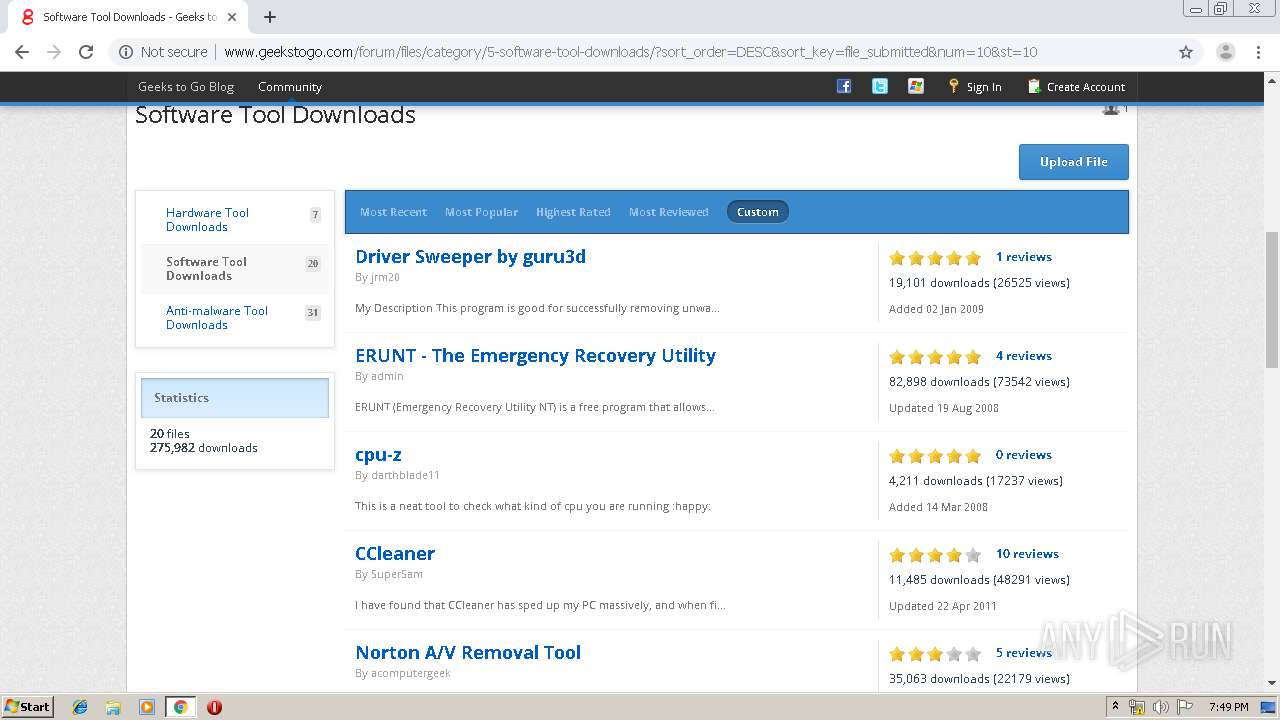This screenshot has width=1280, height=720.
Task: Open a new browser tab with the plus icon
Action: (x=270, y=17)
